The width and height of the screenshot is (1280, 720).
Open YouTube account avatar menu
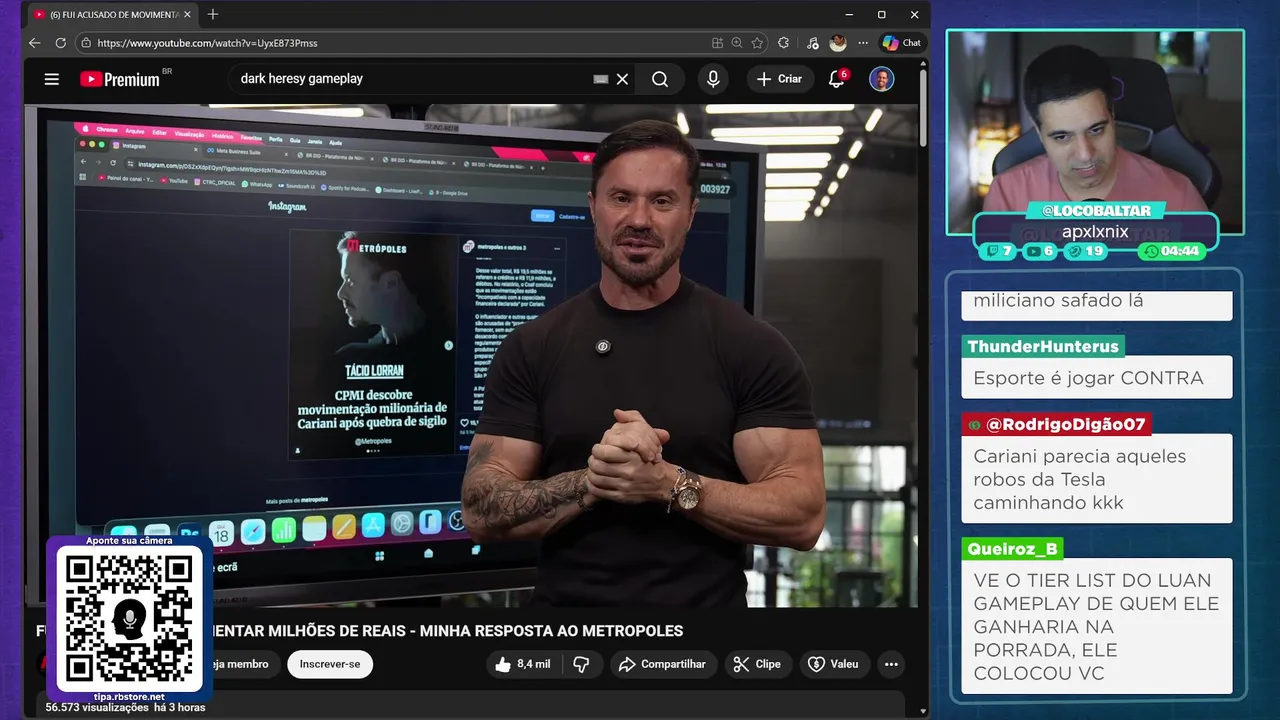click(x=881, y=79)
